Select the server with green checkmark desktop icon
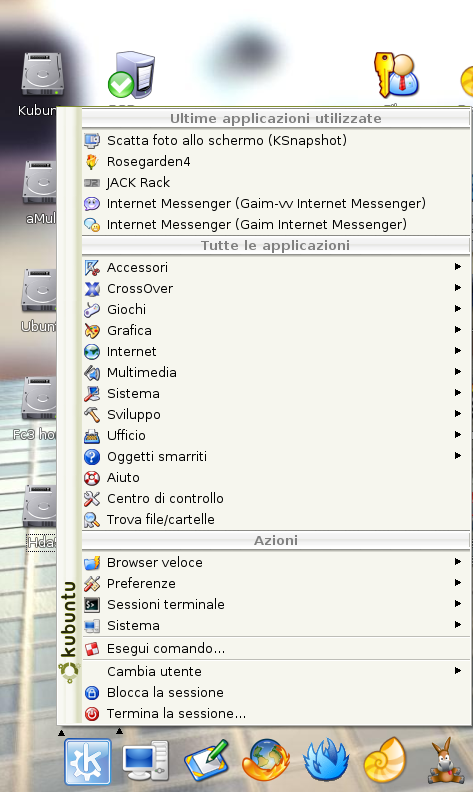Image resolution: width=473 pixels, height=792 pixels. tap(131, 75)
